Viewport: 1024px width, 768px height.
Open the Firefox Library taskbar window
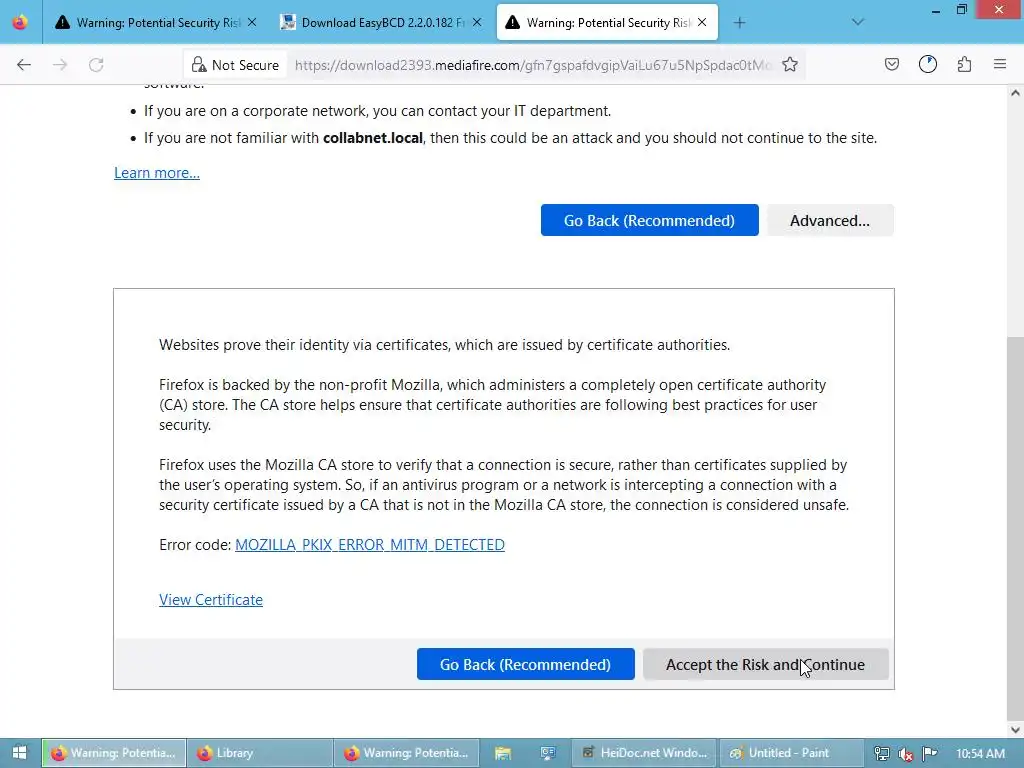pyautogui.click(x=261, y=753)
